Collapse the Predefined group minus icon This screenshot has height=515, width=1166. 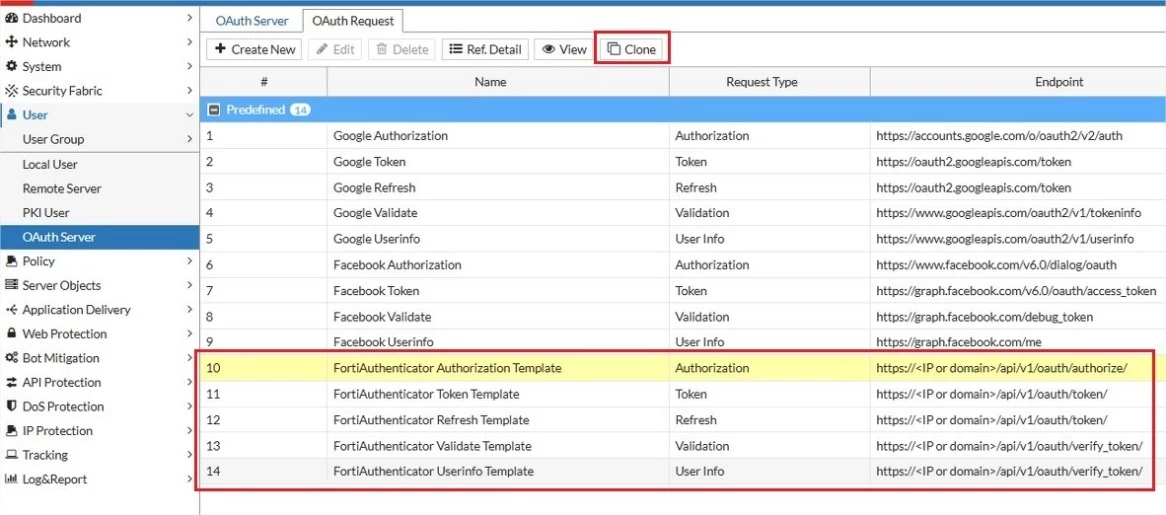(214, 110)
